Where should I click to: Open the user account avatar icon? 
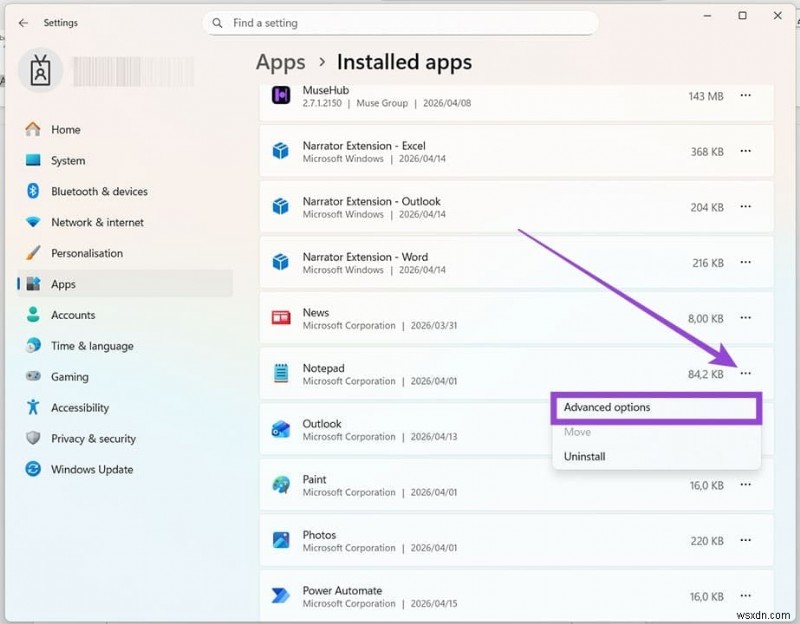[x=40, y=70]
